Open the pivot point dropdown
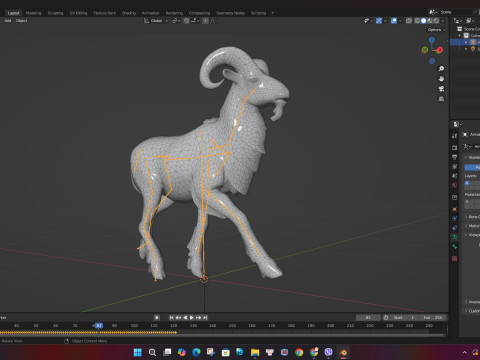This screenshot has height=360, width=480. click(176, 21)
